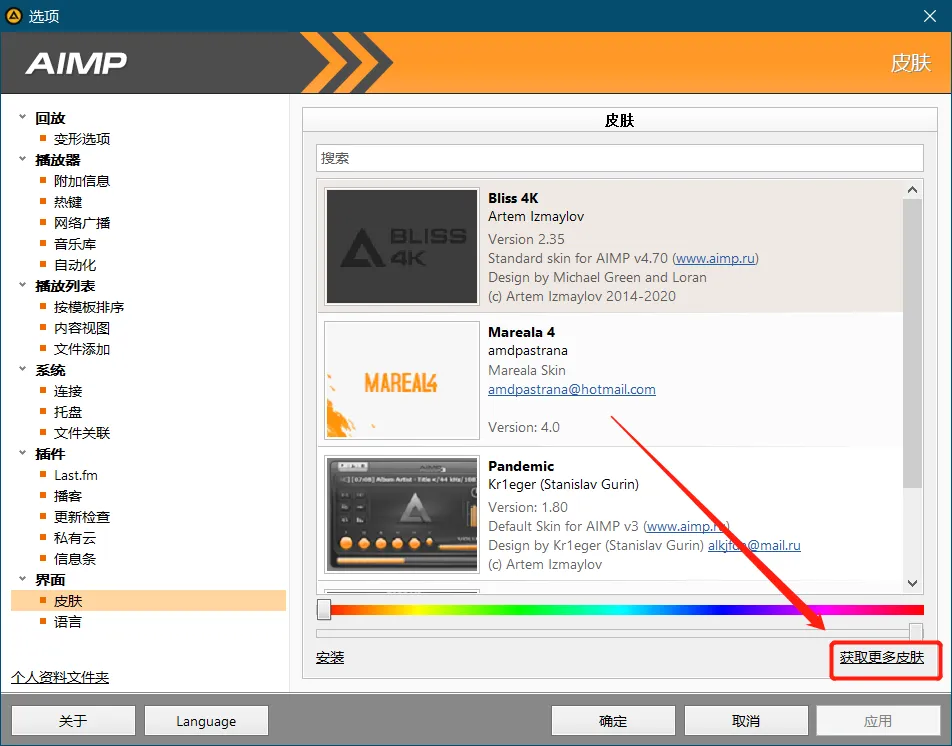
Task: Open www.aimp.ru link in Pandemic entry
Action: click(687, 526)
